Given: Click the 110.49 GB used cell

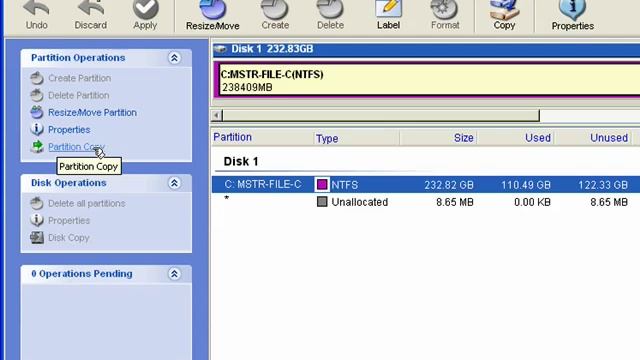Looking at the screenshot, I should [526, 185].
